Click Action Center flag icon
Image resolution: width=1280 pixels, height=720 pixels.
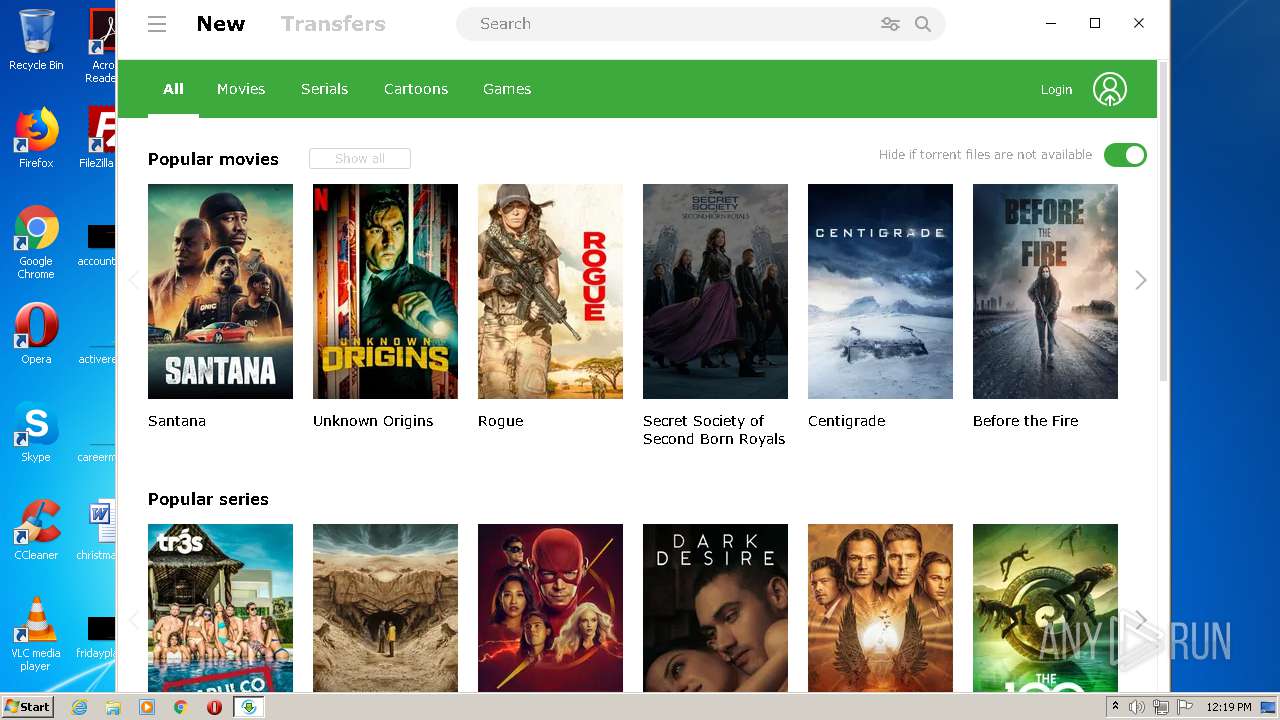point(1184,707)
